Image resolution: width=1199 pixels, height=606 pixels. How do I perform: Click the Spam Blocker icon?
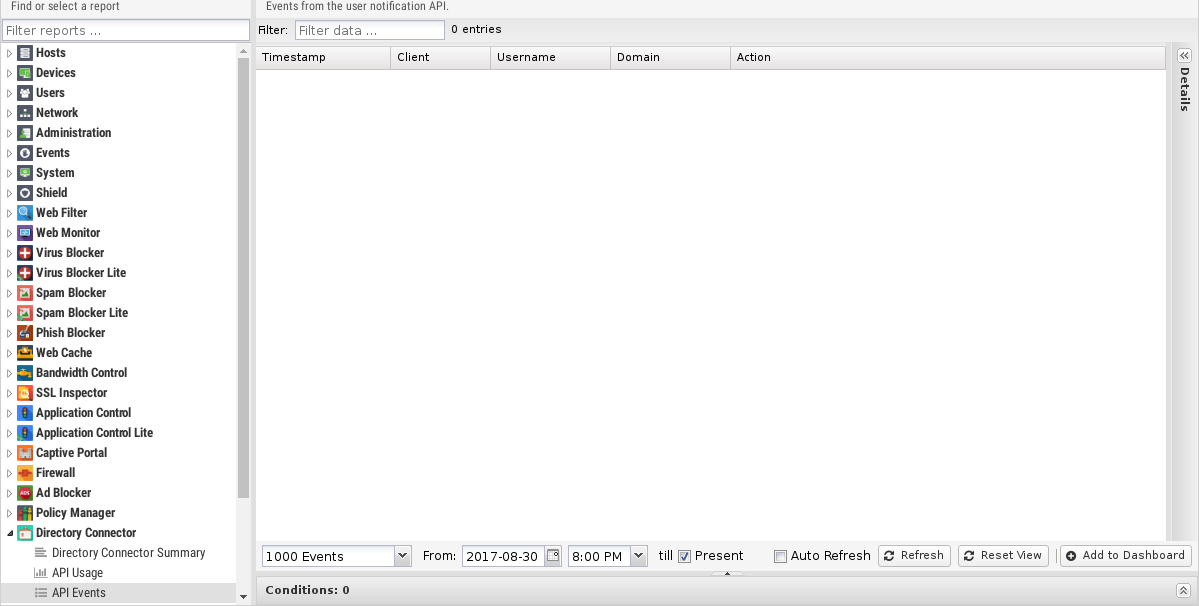[x=24, y=293]
